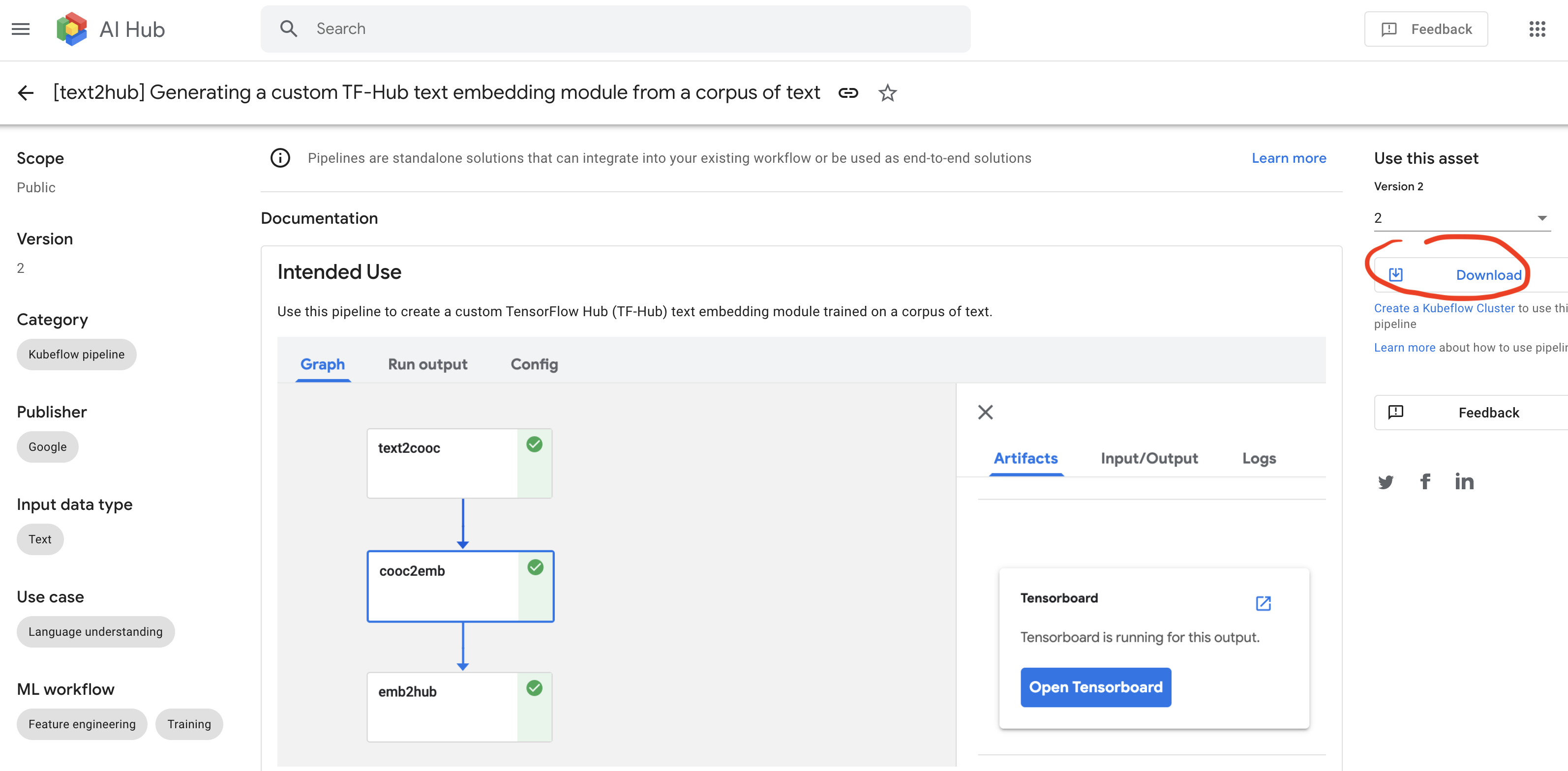This screenshot has height=771, width=1568.
Task: Share on LinkedIn
Action: coord(1464,482)
